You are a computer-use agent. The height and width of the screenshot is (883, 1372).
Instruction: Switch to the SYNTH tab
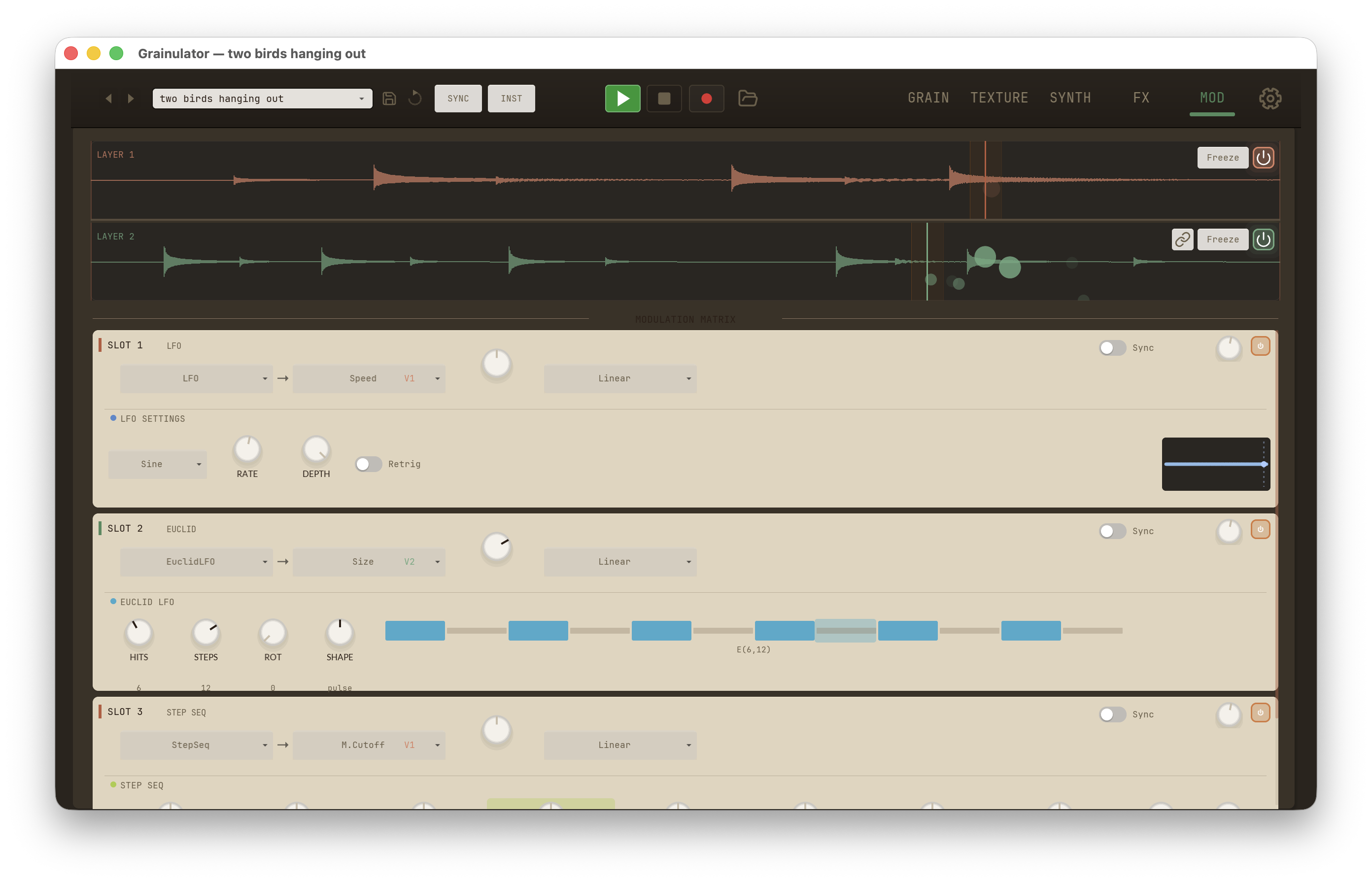[x=1070, y=98]
